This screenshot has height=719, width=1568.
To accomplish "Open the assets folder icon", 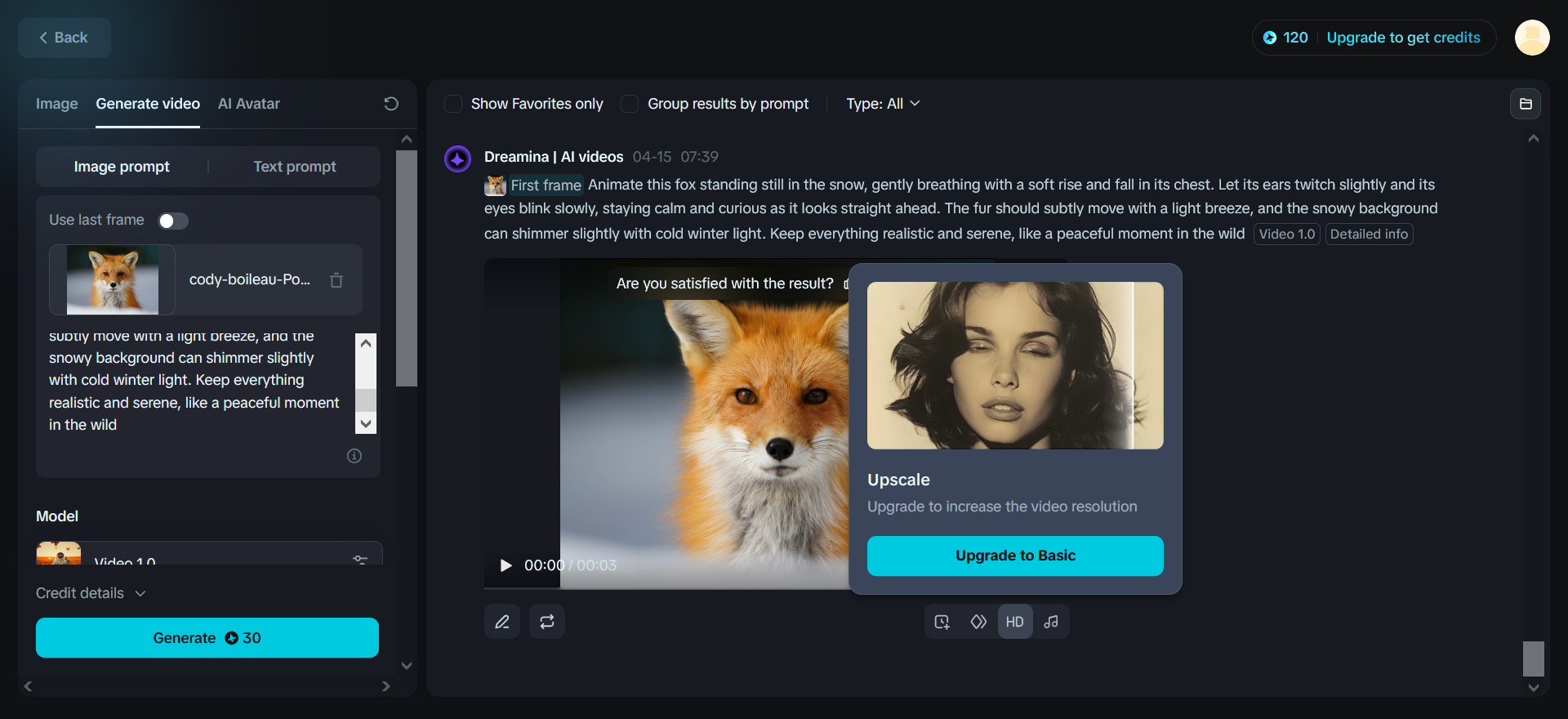I will [x=1526, y=104].
